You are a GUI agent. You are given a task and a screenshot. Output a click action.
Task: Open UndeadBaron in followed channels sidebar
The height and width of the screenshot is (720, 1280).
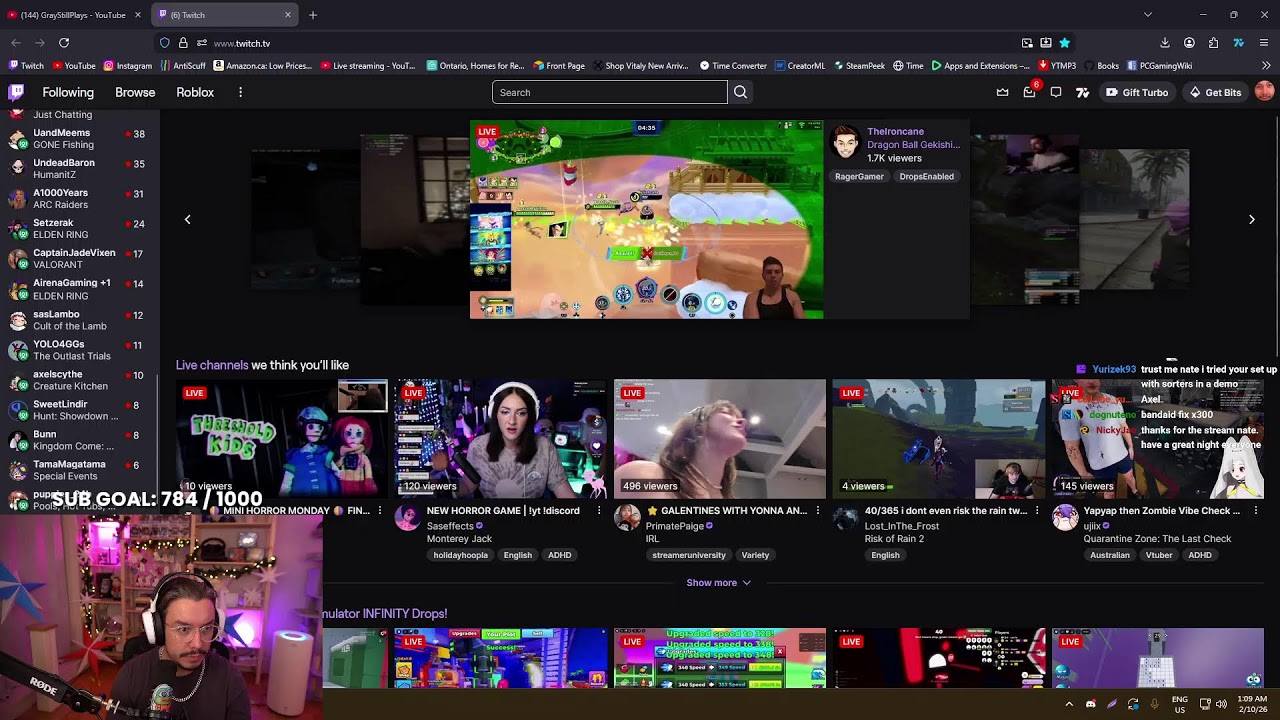pos(80,168)
